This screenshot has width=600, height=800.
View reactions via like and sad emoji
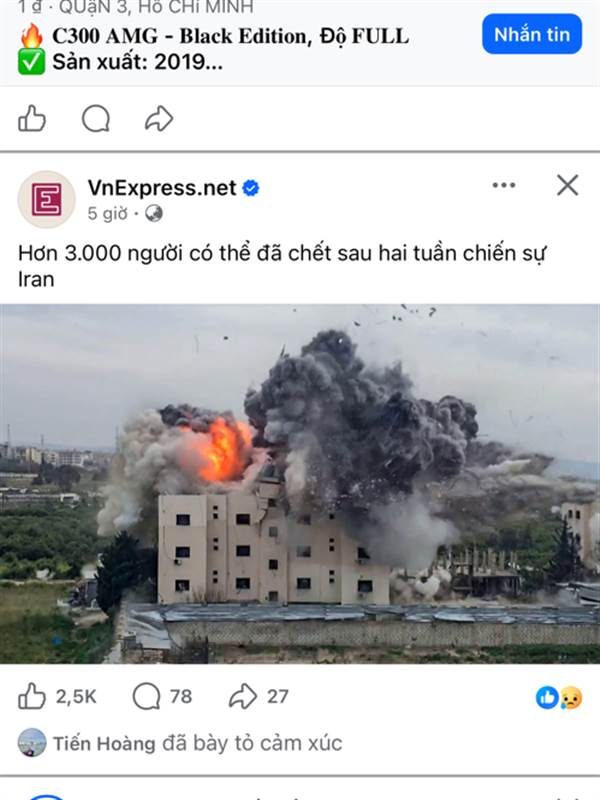[559, 697]
